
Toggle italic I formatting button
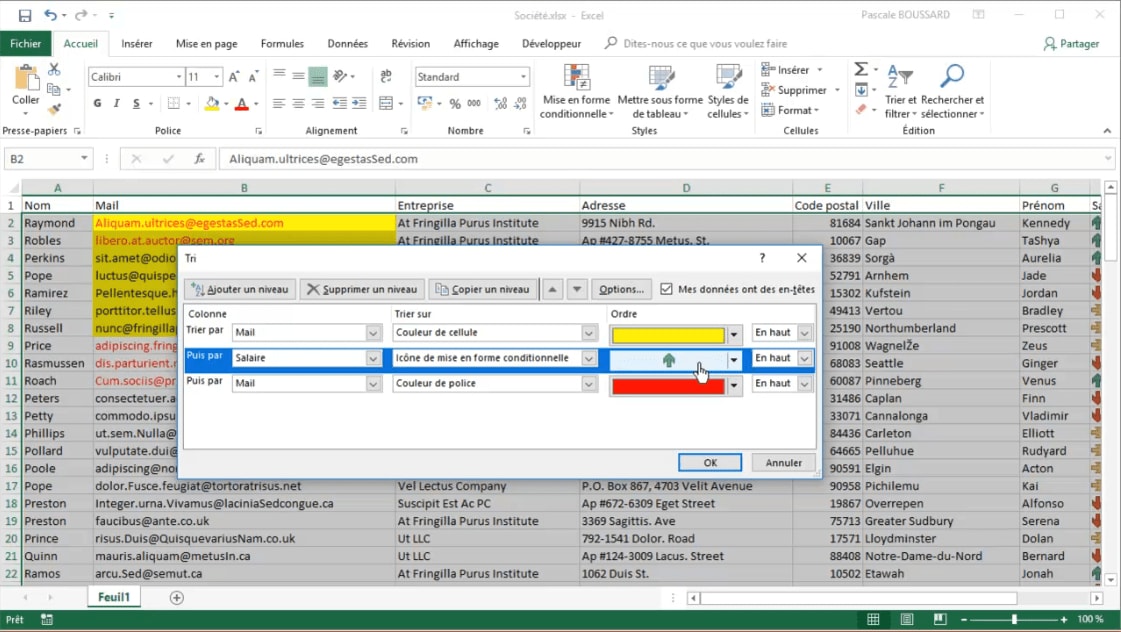click(117, 103)
